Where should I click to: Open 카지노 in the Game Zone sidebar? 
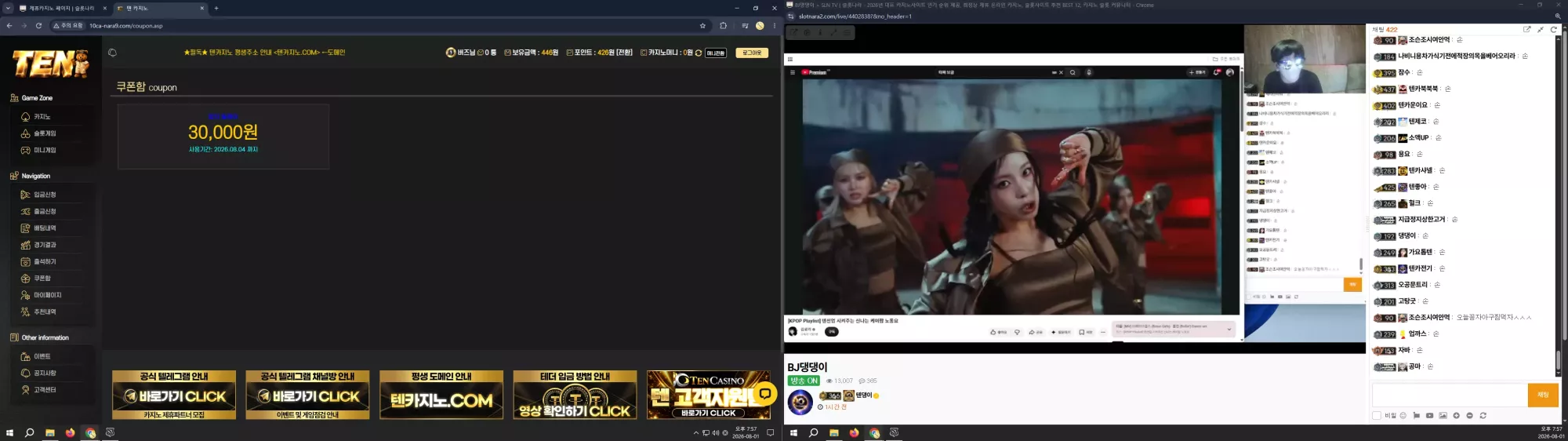coord(42,117)
